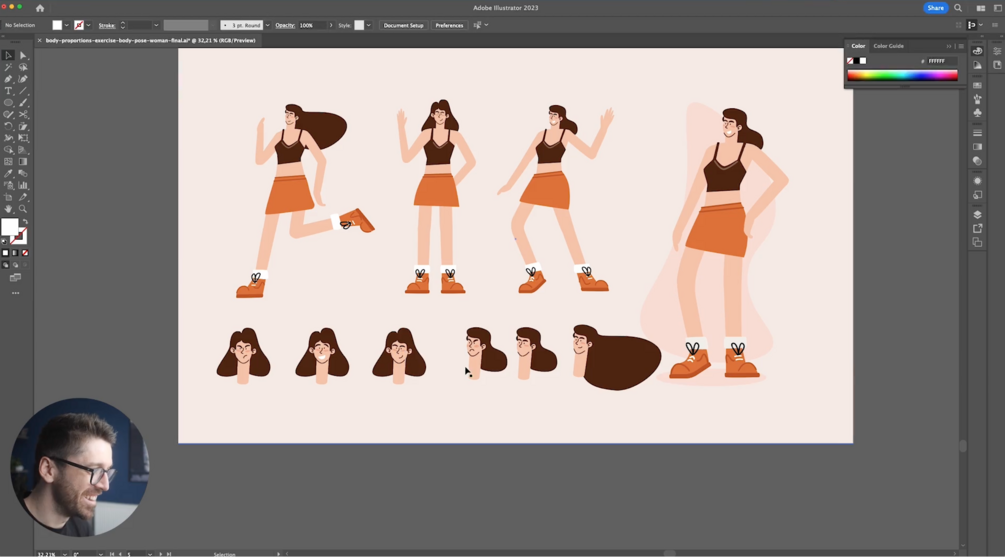Select the Shape Builder tool
The image size is (1005, 557).
pyautogui.click(x=8, y=150)
